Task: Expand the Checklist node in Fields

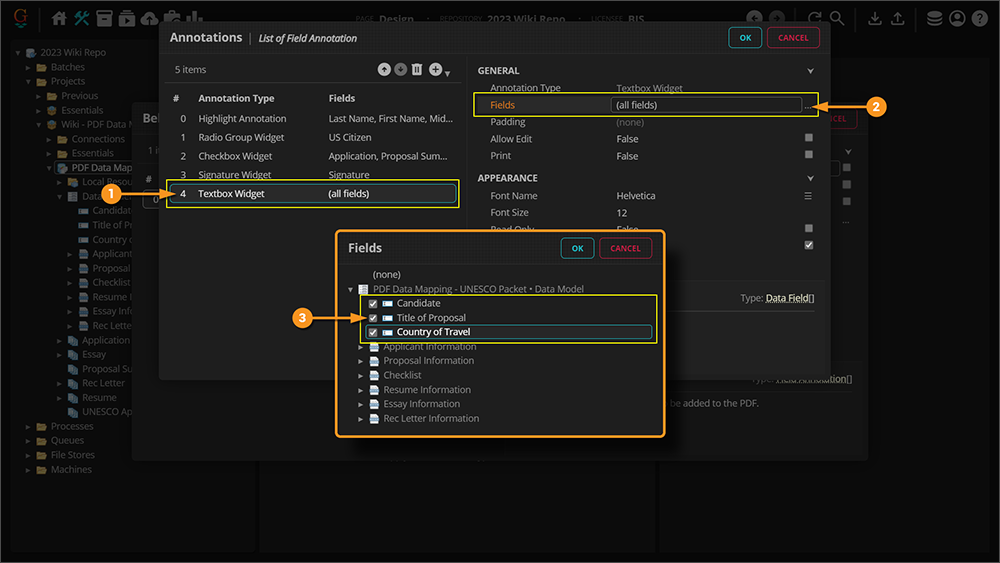Action: click(x=363, y=376)
